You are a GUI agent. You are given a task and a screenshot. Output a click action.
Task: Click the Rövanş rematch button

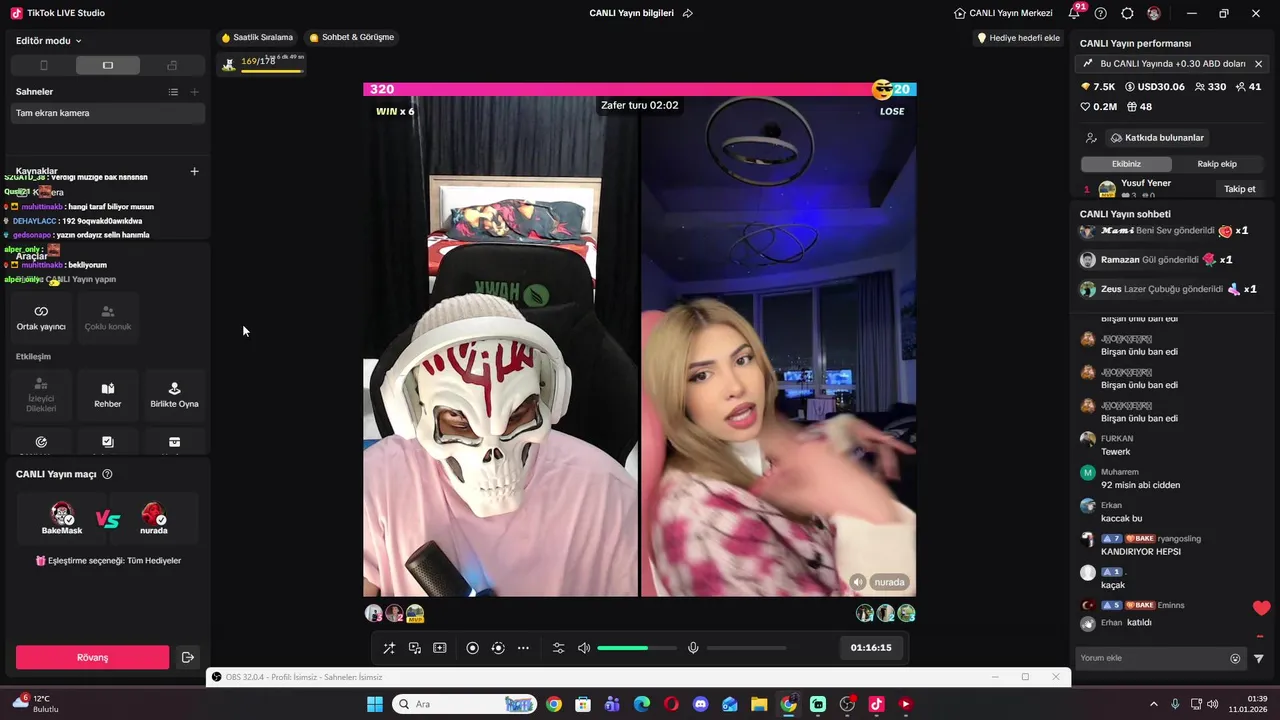point(92,657)
